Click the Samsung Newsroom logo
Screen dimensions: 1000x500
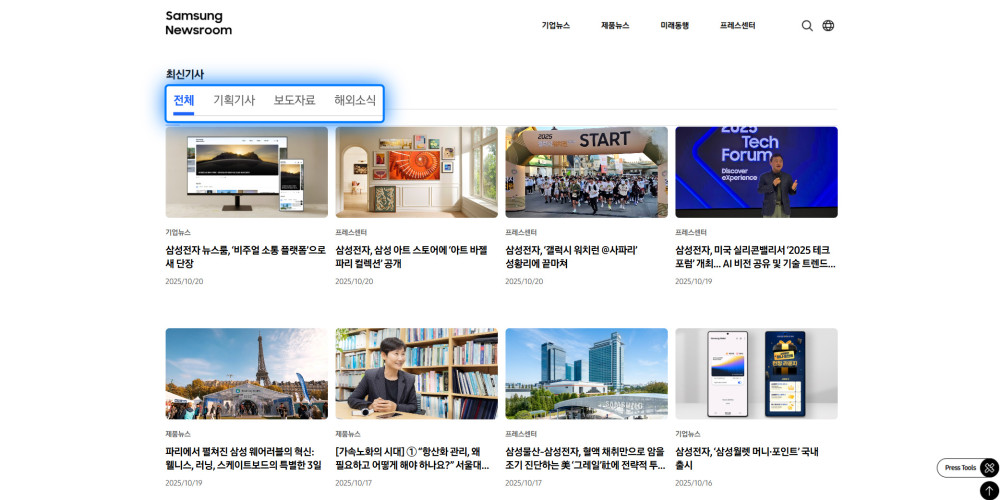198,23
